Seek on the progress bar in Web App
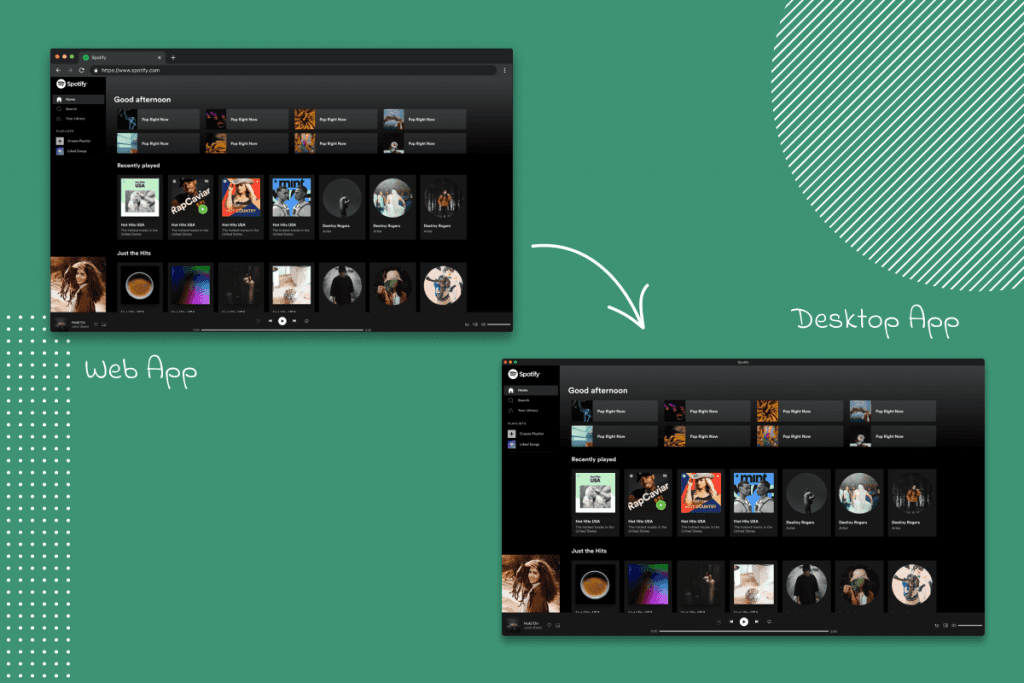1024x683 pixels. click(282, 330)
